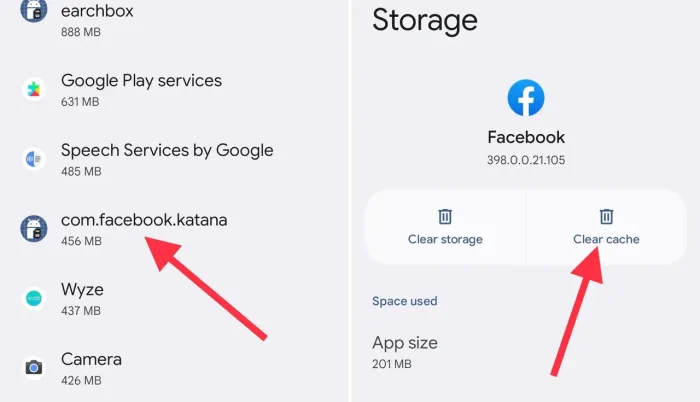Tap the Space used section header
The width and height of the screenshot is (700, 402).
405,301
